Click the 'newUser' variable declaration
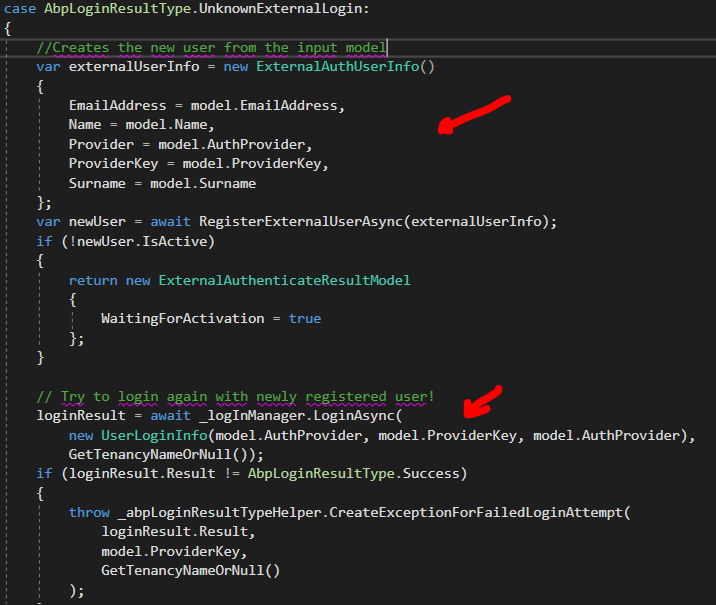 (x=97, y=221)
